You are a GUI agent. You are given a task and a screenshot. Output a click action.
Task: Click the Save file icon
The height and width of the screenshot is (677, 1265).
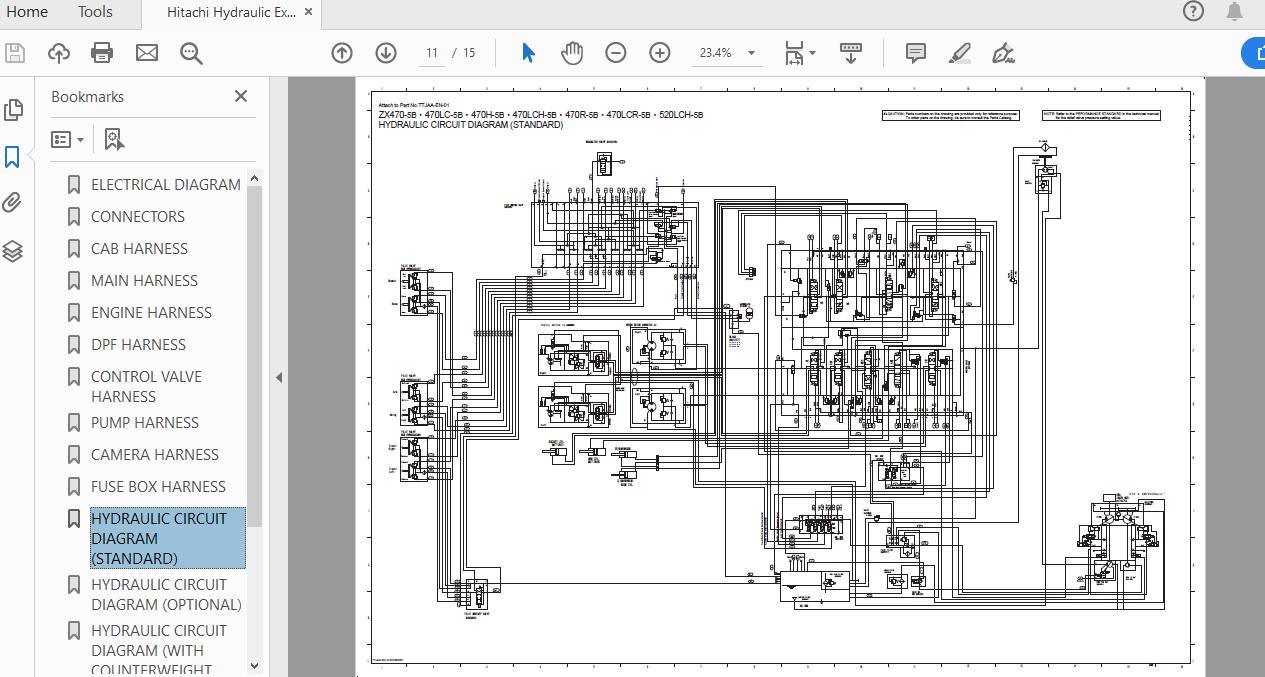click(x=15, y=53)
